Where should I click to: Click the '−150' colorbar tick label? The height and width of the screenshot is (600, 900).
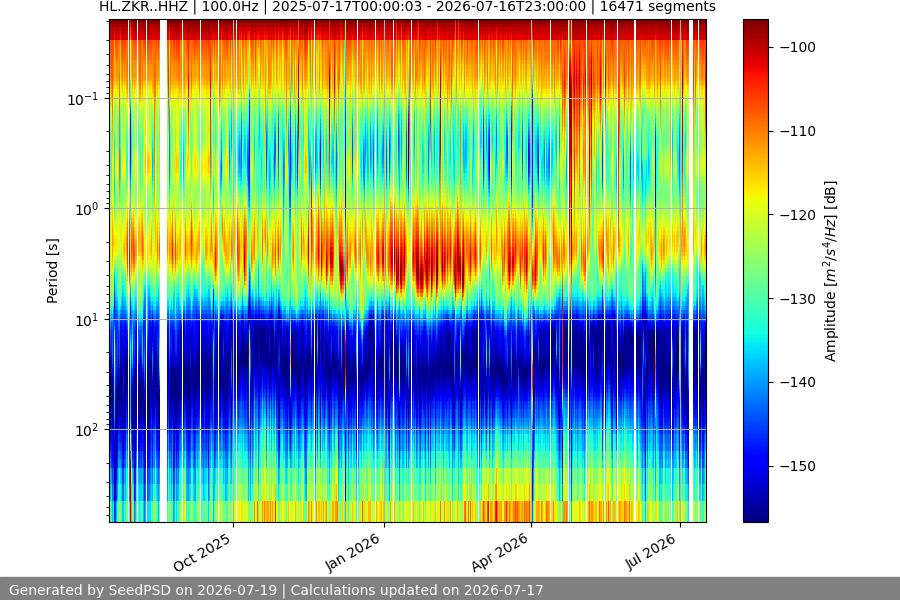tap(798, 466)
